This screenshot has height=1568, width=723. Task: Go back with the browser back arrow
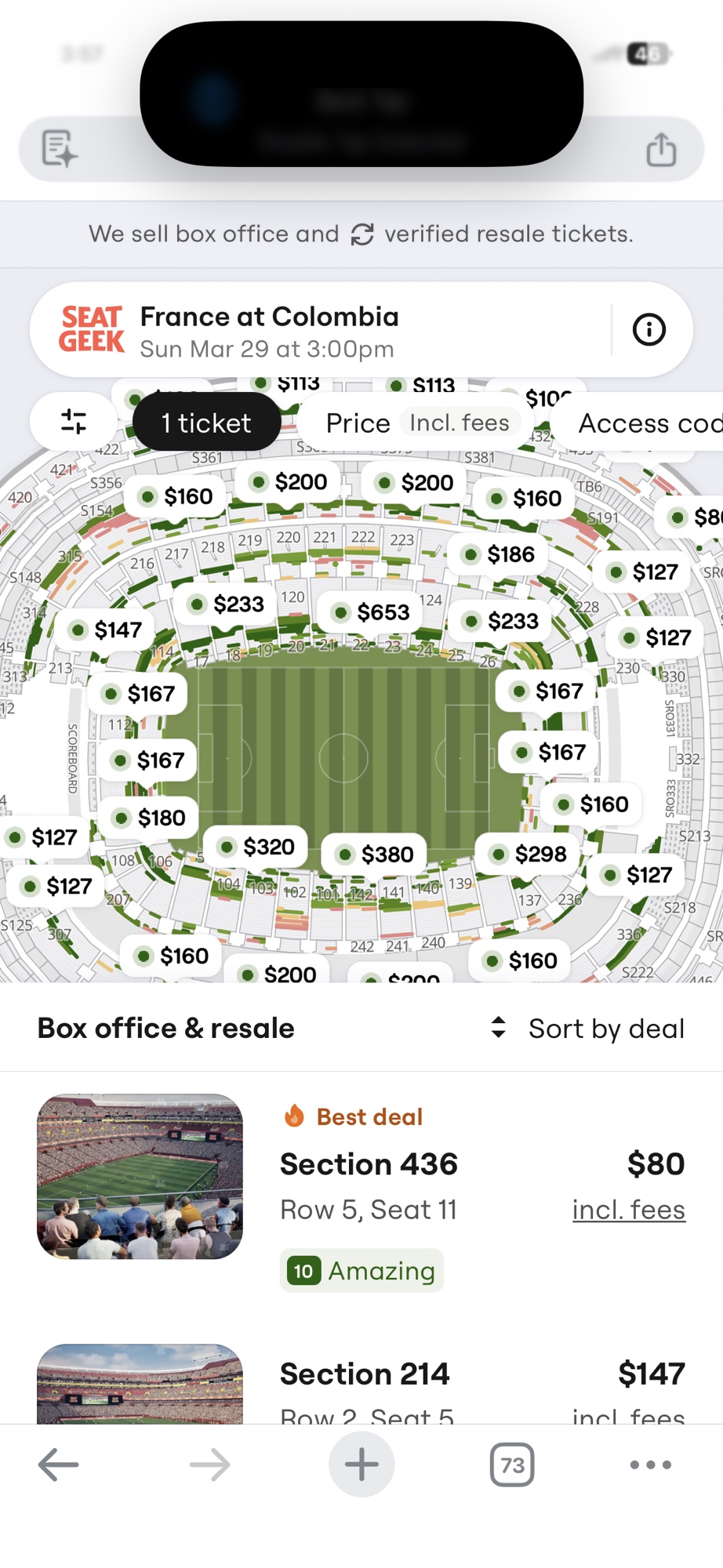[x=59, y=1464]
